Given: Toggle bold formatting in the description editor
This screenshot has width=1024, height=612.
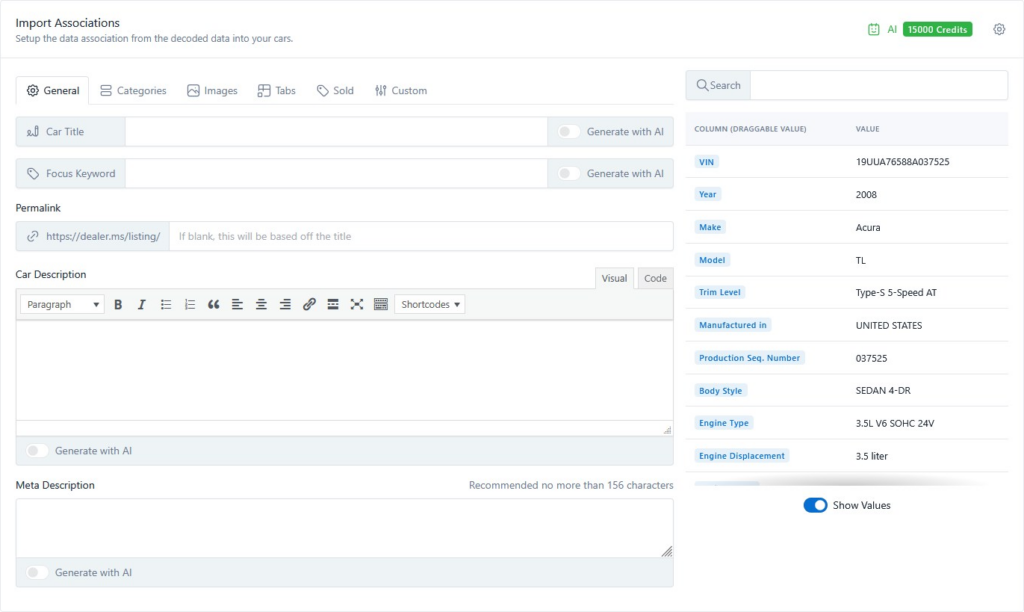Looking at the screenshot, I should [118, 304].
